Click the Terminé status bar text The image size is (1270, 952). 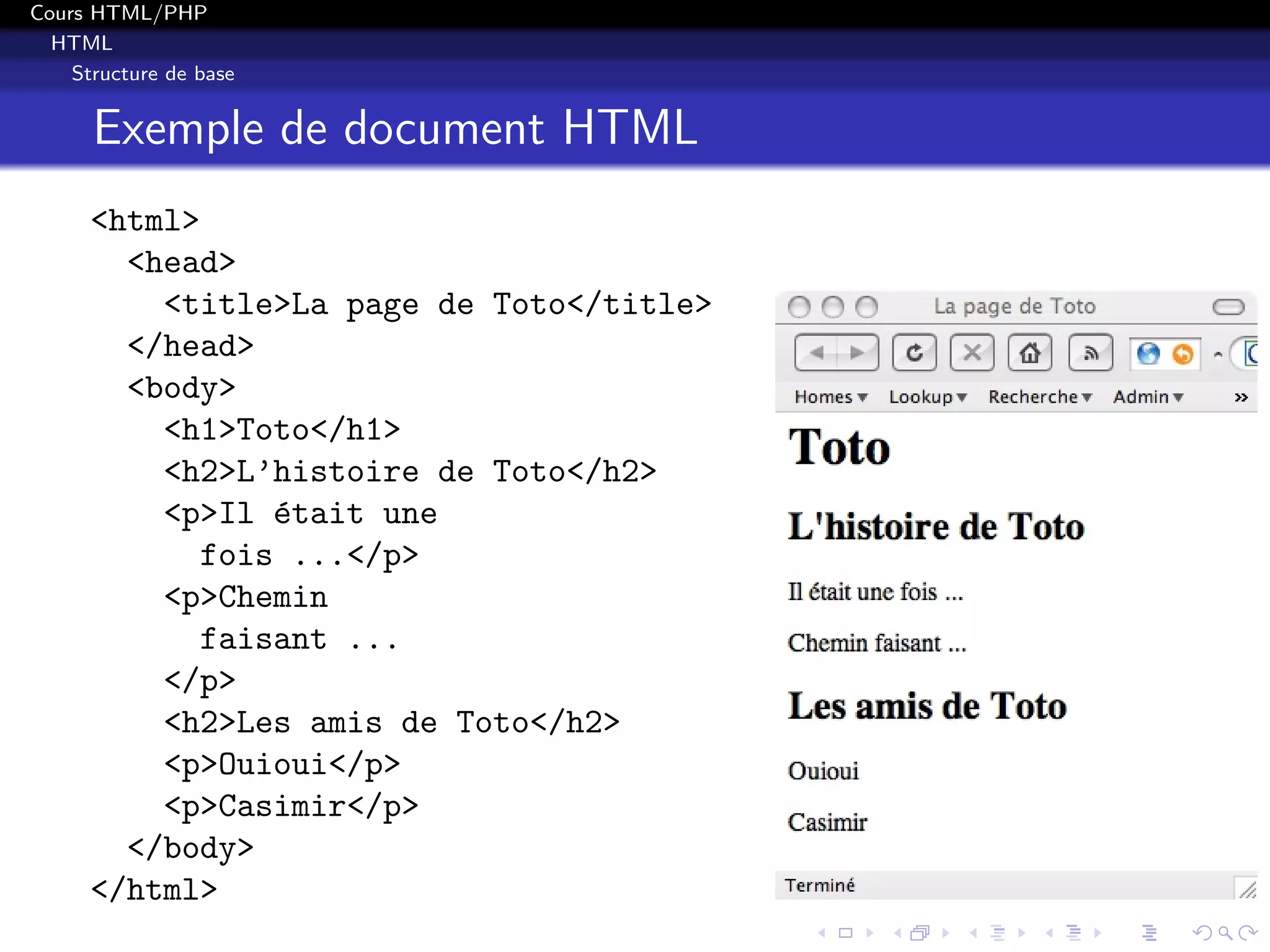[x=820, y=885]
